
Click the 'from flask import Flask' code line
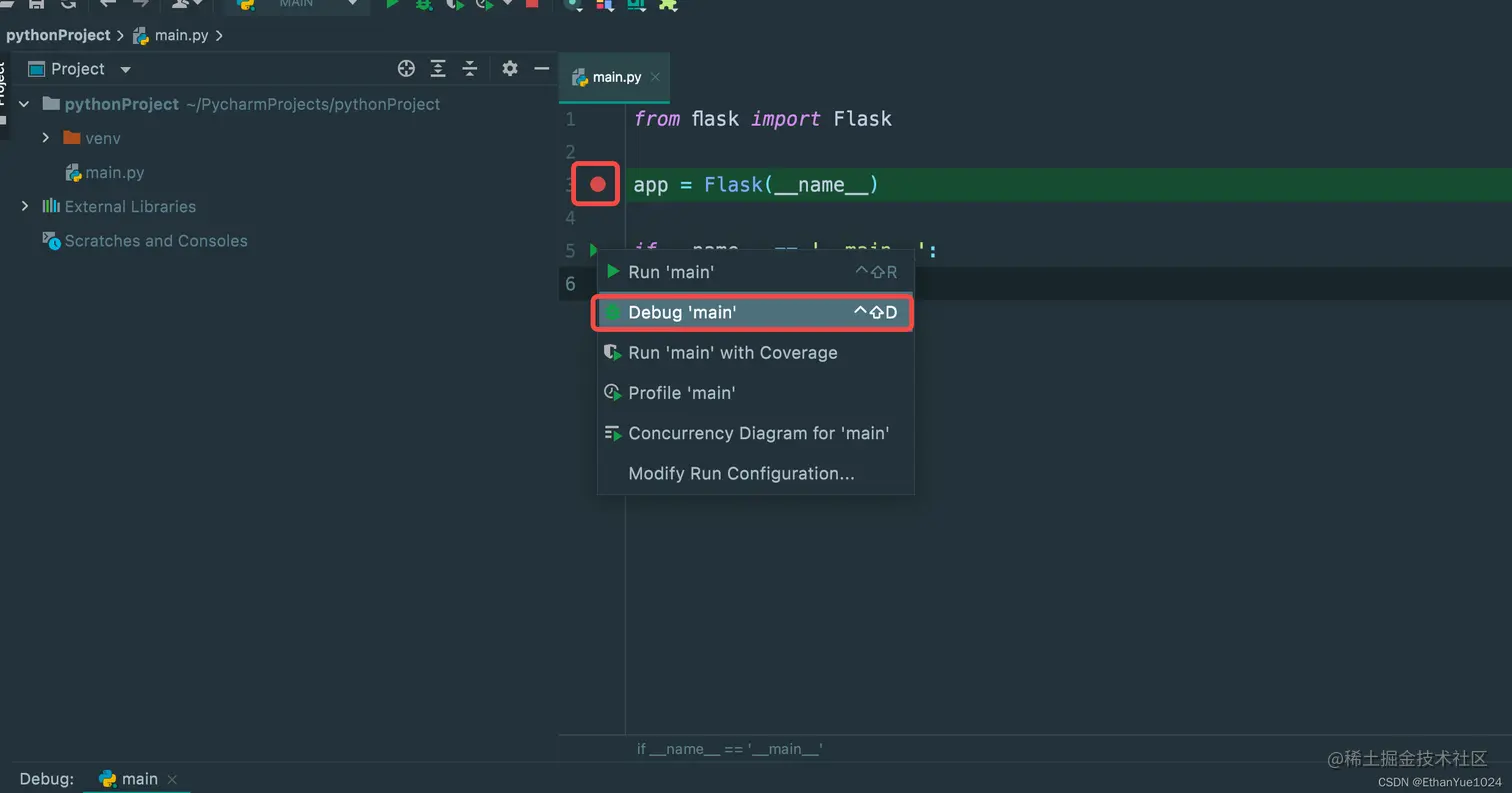(x=763, y=119)
